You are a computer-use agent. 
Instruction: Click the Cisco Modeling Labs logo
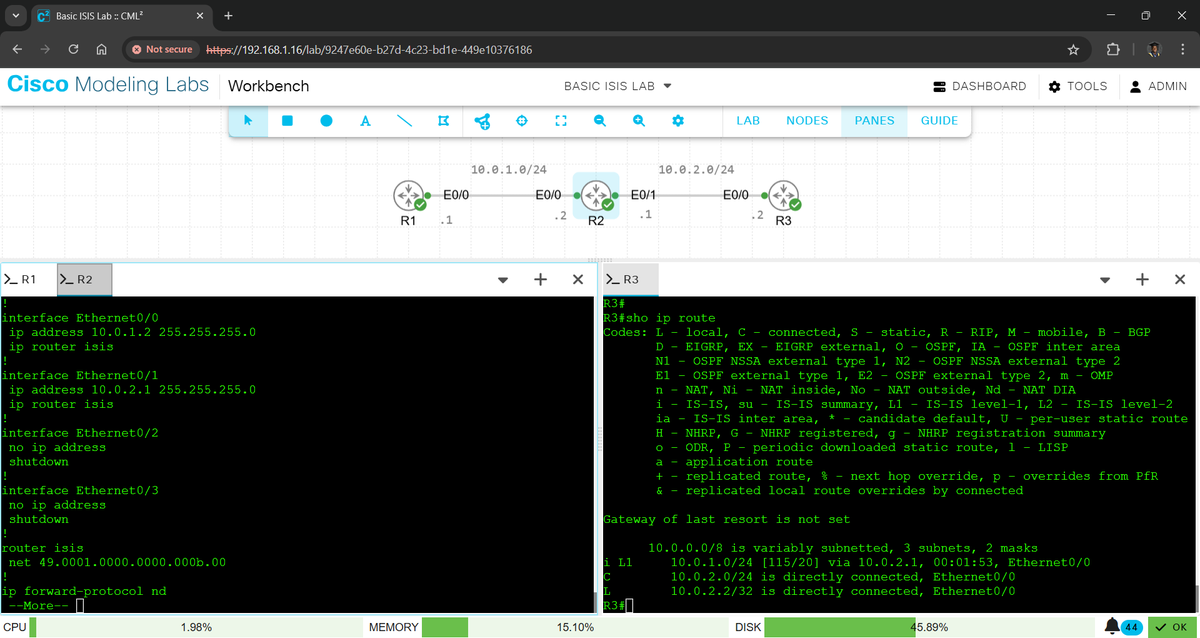point(108,85)
